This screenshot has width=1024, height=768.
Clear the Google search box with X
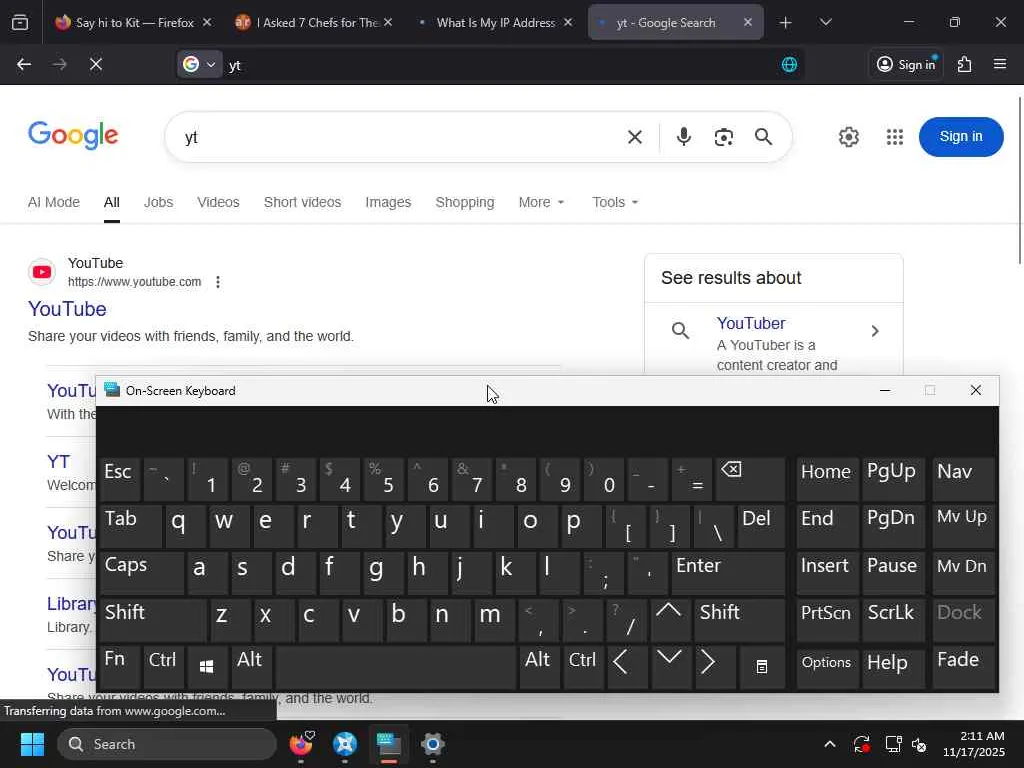(635, 137)
